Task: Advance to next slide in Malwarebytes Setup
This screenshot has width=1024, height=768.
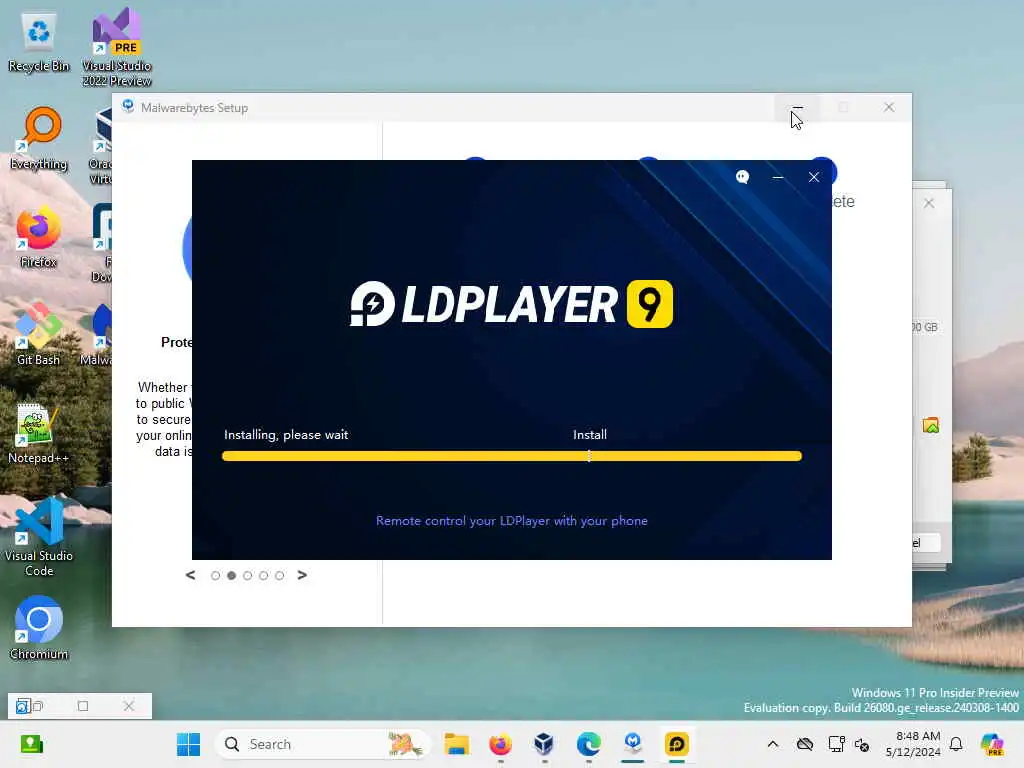Action: (x=302, y=575)
